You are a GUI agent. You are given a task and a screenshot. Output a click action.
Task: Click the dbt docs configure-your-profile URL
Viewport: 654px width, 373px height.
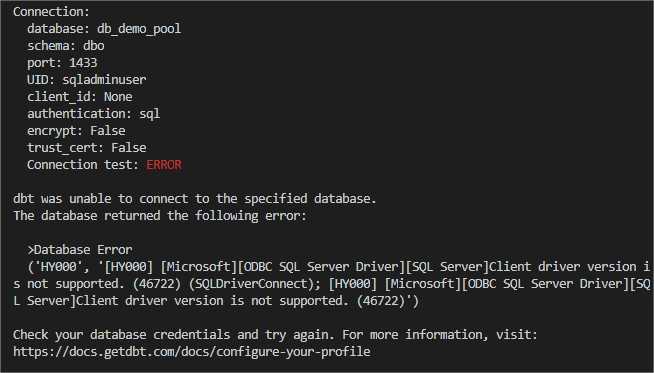coord(191,352)
